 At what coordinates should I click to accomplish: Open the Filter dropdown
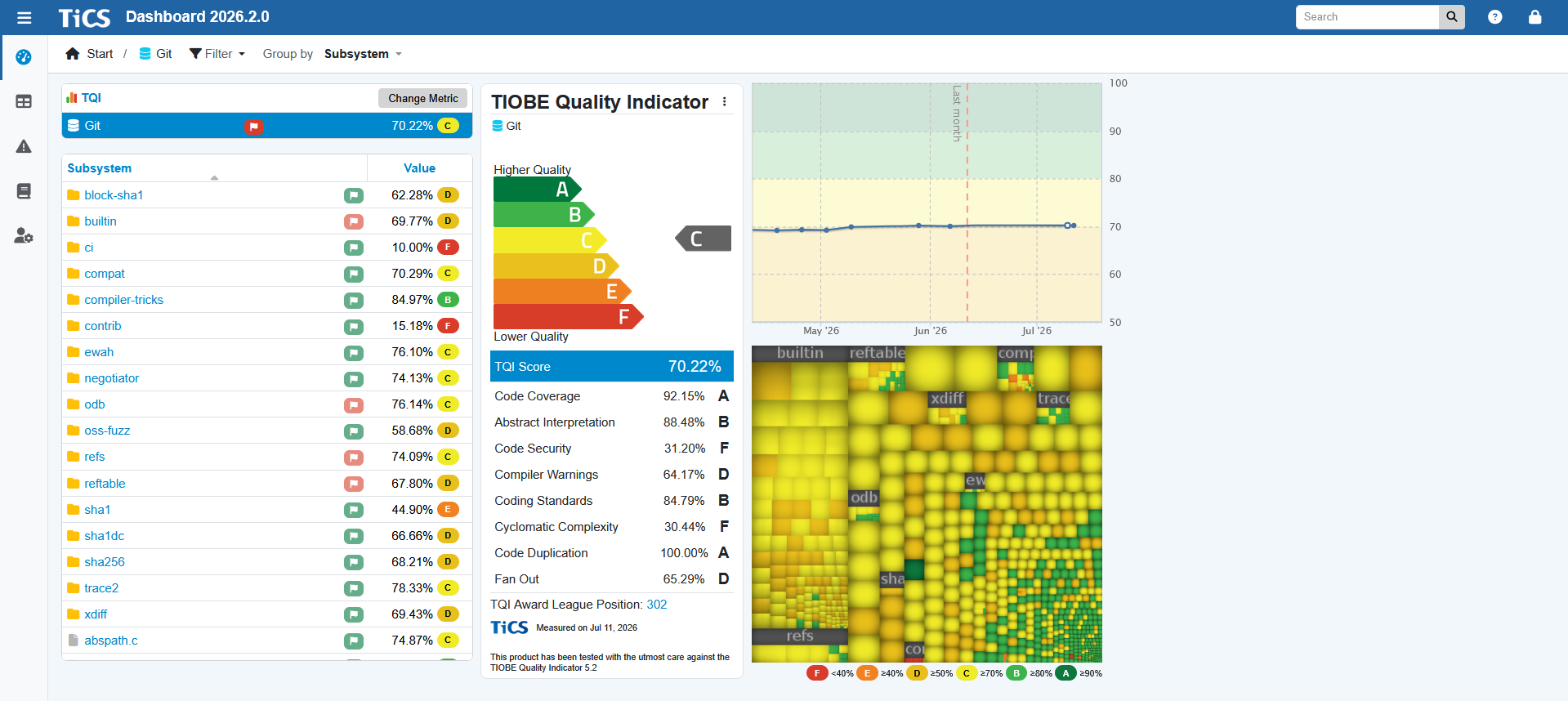coord(217,54)
